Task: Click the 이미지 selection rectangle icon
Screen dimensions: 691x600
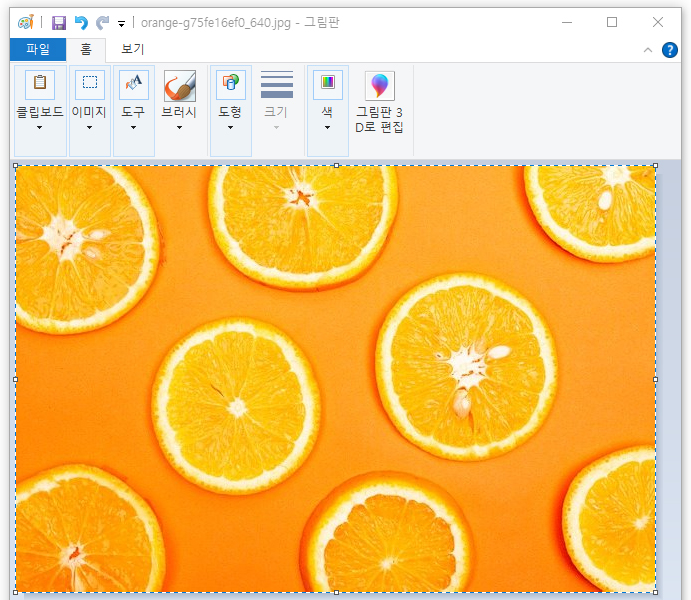Action: 90,84
